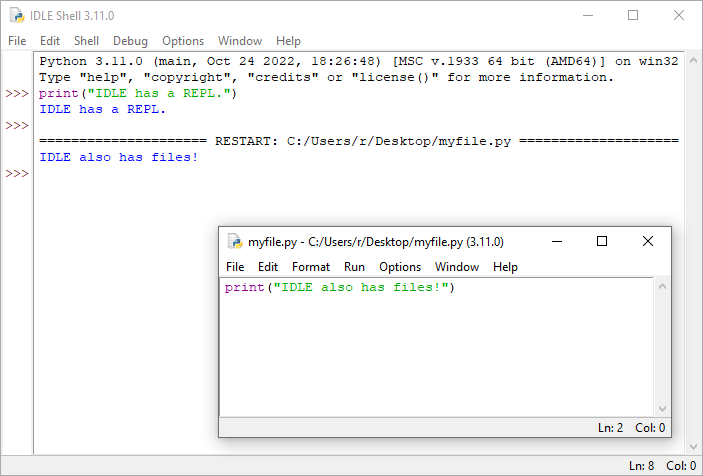This screenshot has width=703, height=476.
Task: Click the editor scrollbar down arrow
Action: [x=662, y=409]
